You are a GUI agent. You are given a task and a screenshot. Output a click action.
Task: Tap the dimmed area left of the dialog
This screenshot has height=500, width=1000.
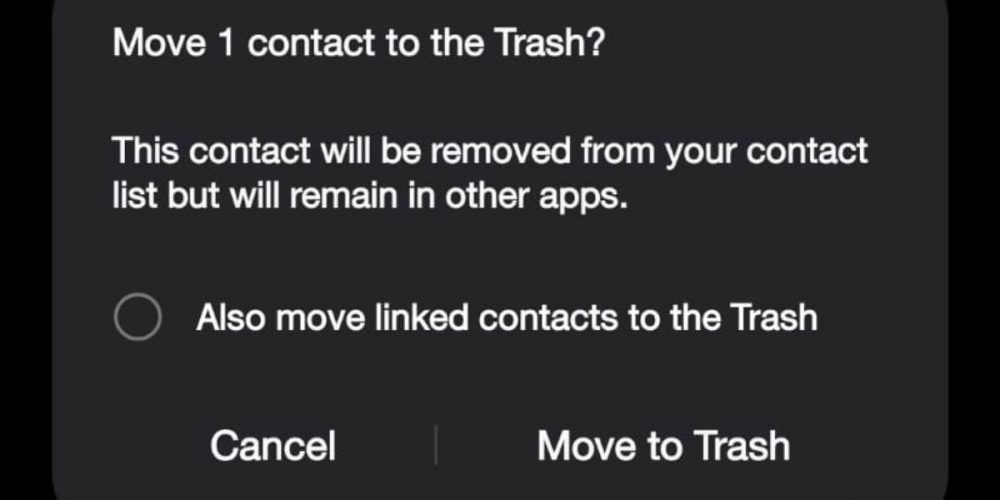tap(24, 250)
